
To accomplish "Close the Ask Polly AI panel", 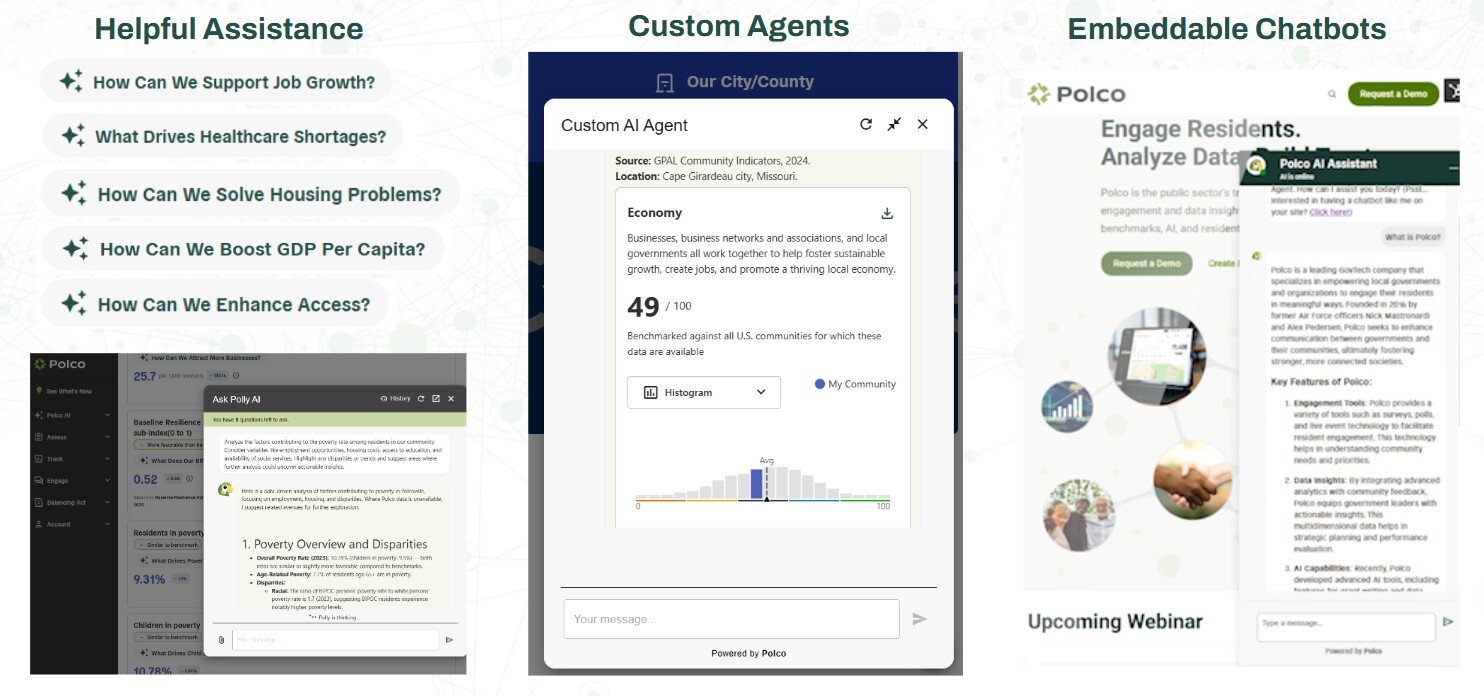I will 451,399.
